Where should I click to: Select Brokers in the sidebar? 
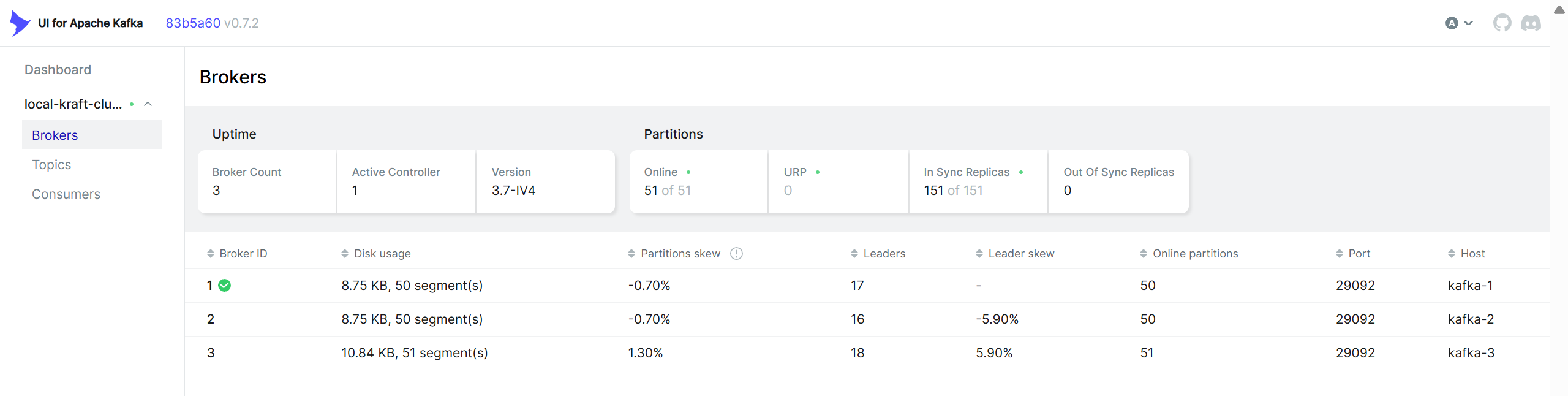pyautogui.click(x=55, y=135)
